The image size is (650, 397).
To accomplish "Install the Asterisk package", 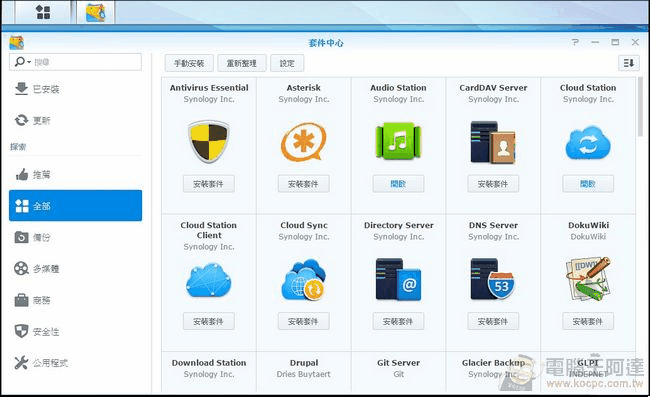I will pos(303,184).
